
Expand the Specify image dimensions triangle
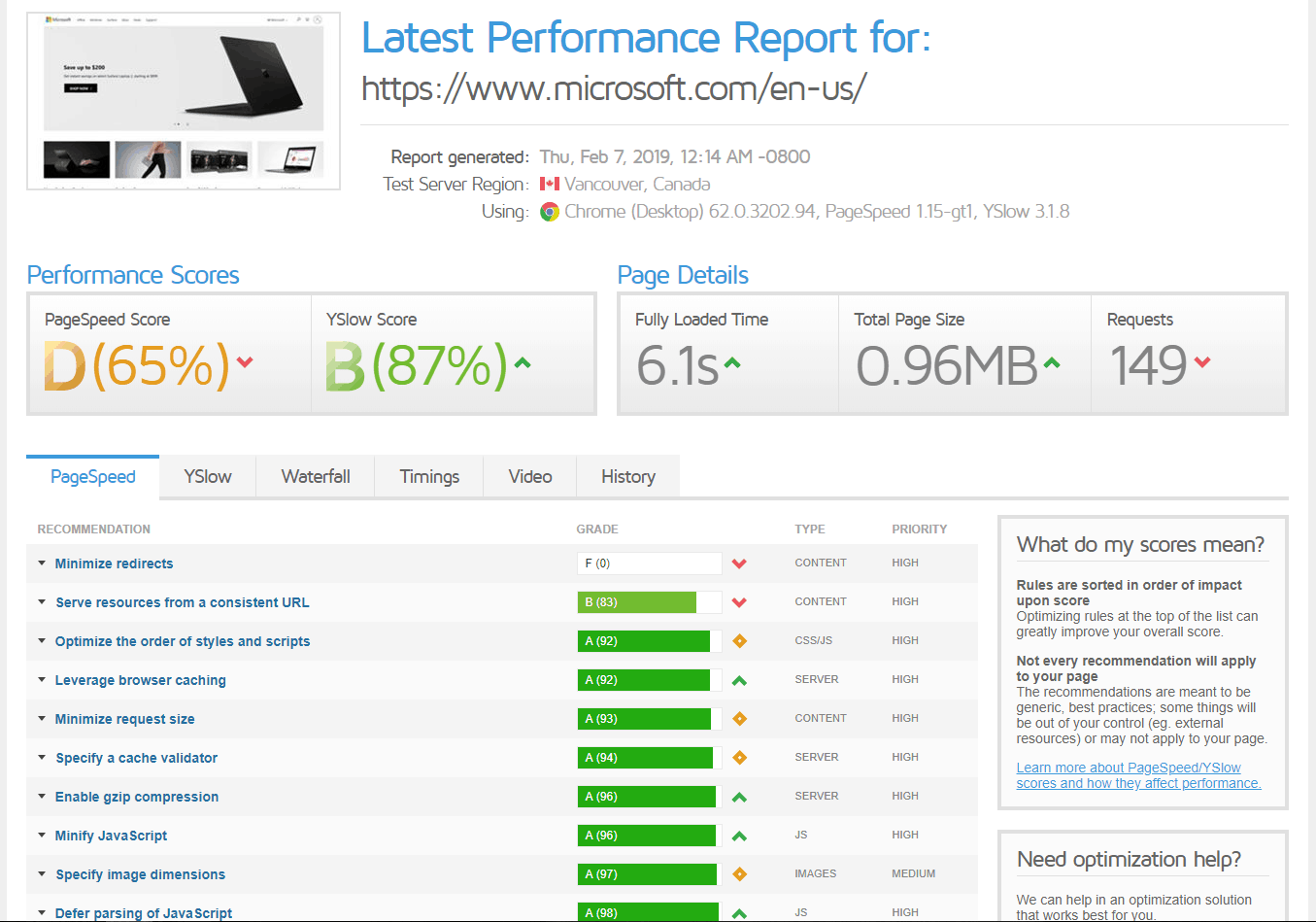[42, 873]
